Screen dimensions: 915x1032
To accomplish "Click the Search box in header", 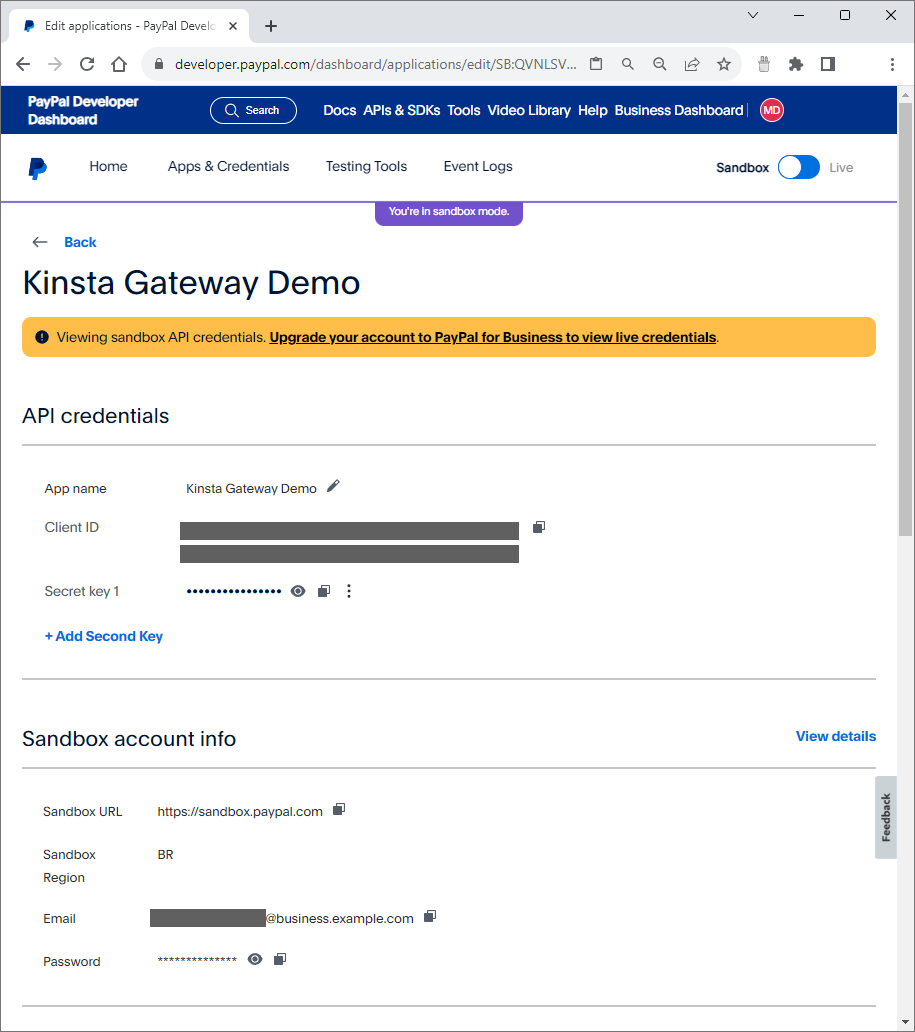I will click(253, 110).
